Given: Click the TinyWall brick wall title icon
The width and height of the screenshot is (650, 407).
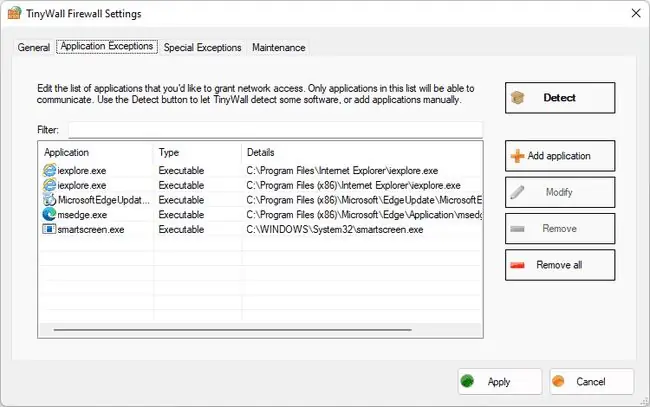Looking at the screenshot, I should click(14, 13).
